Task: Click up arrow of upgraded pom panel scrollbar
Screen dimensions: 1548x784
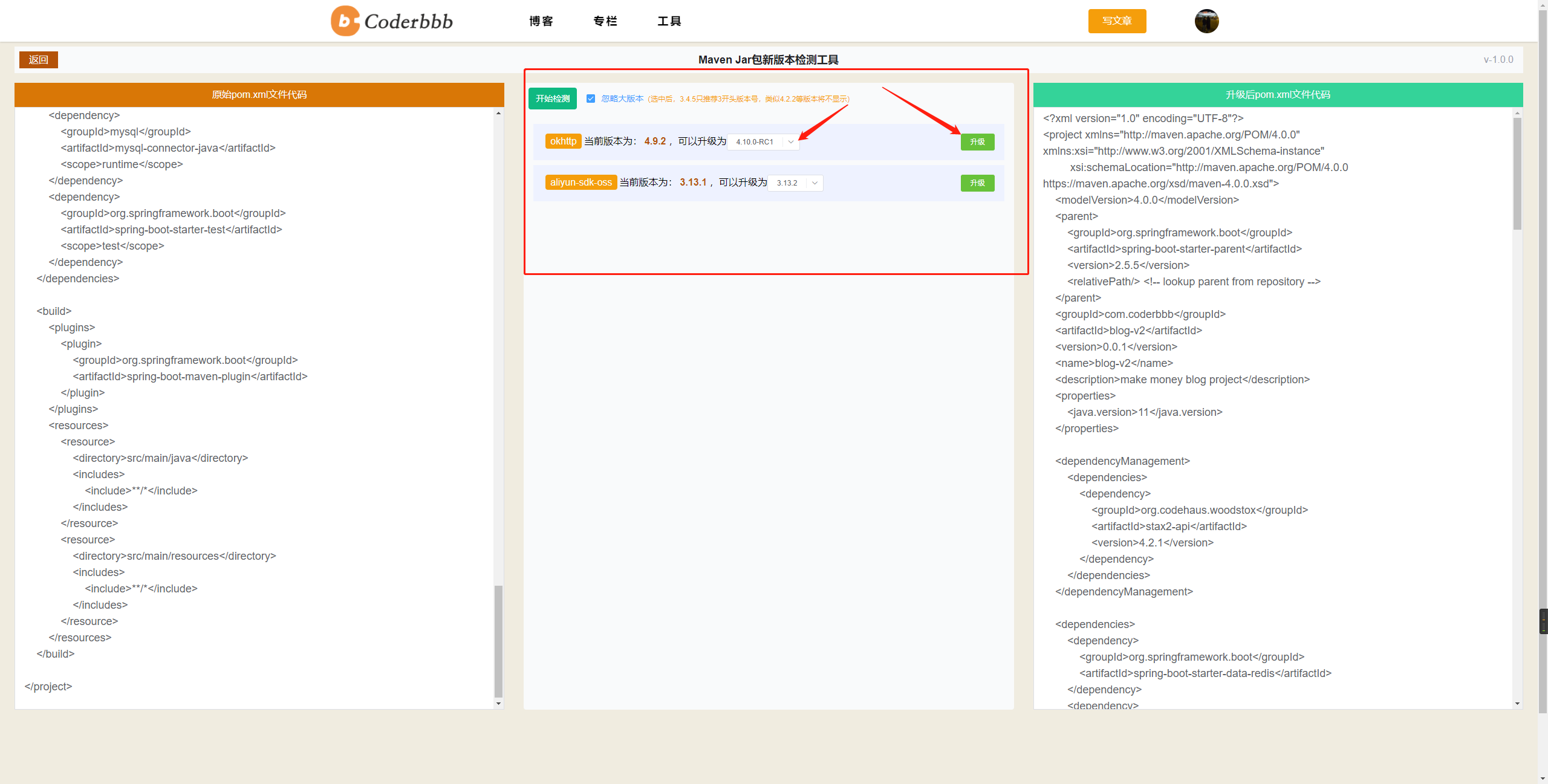Action: [x=1517, y=113]
